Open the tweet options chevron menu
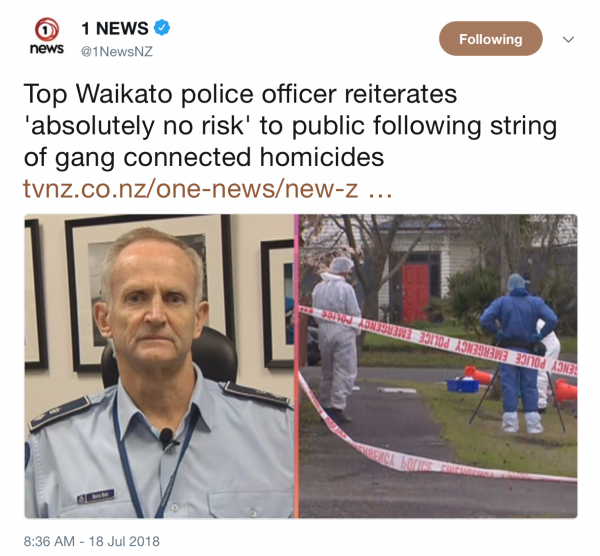Viewport: 600px width, 556px height. click(568, 39)
